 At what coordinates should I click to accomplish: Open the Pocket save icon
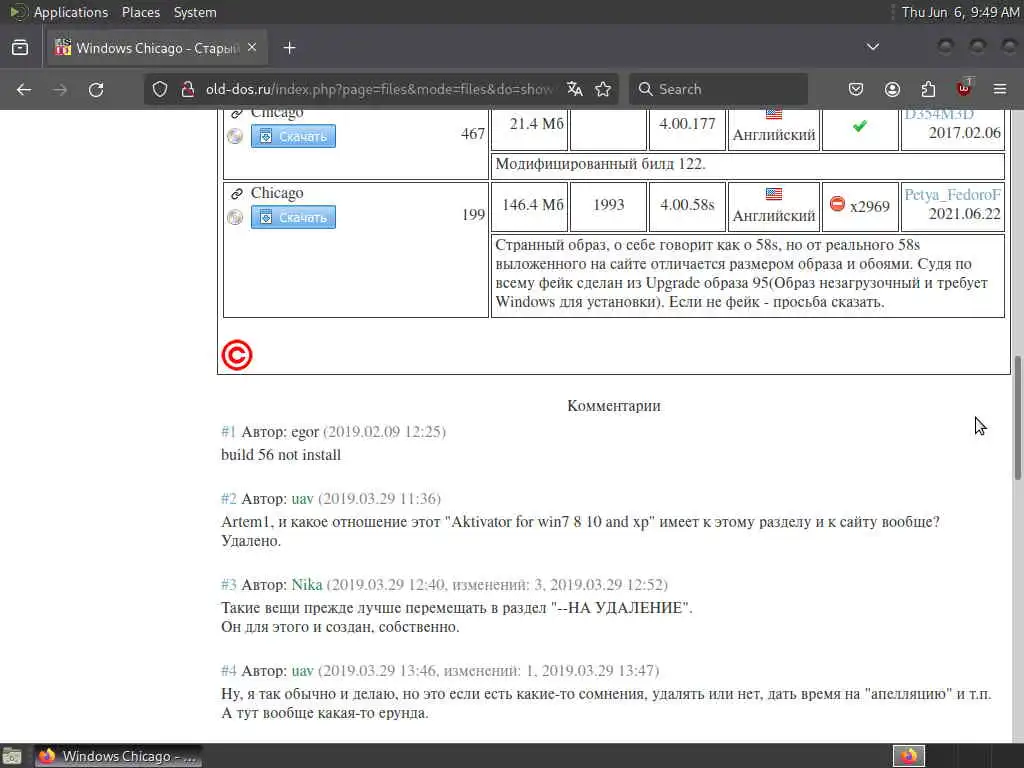(x=856, y=89)
